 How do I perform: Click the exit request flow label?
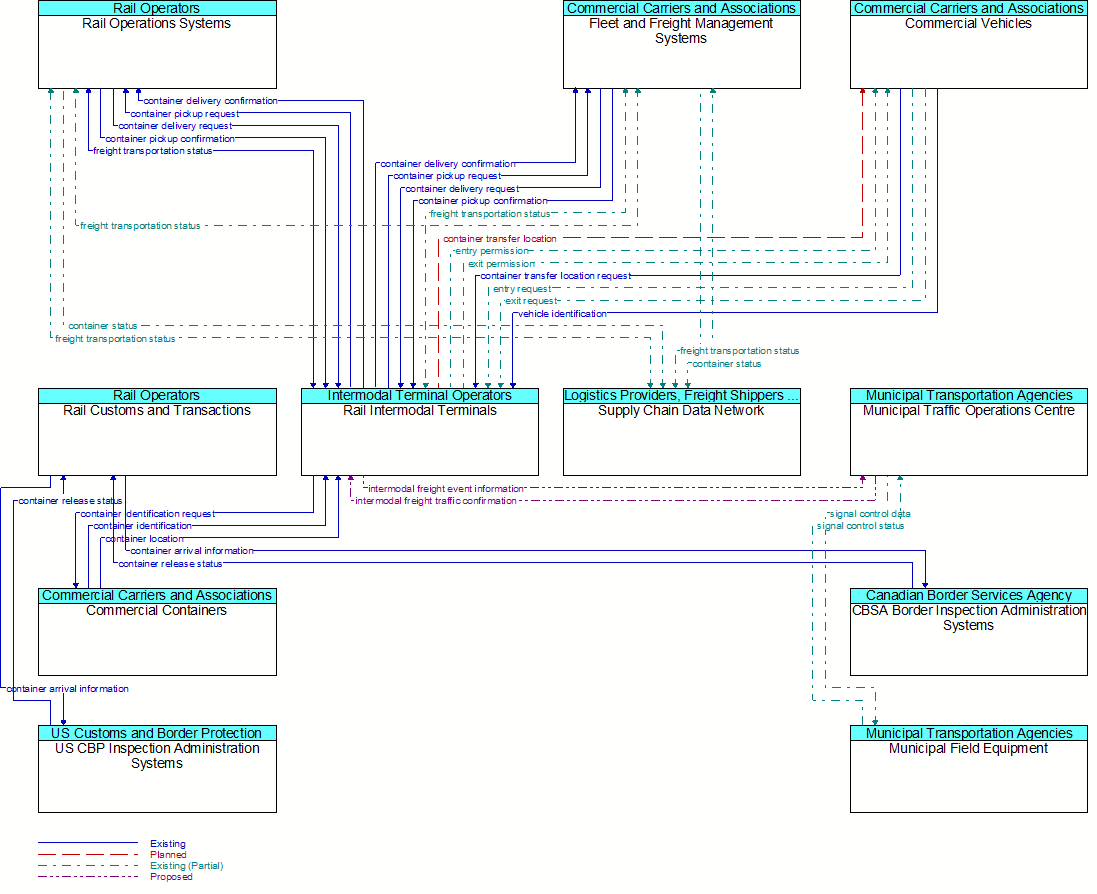531,301
